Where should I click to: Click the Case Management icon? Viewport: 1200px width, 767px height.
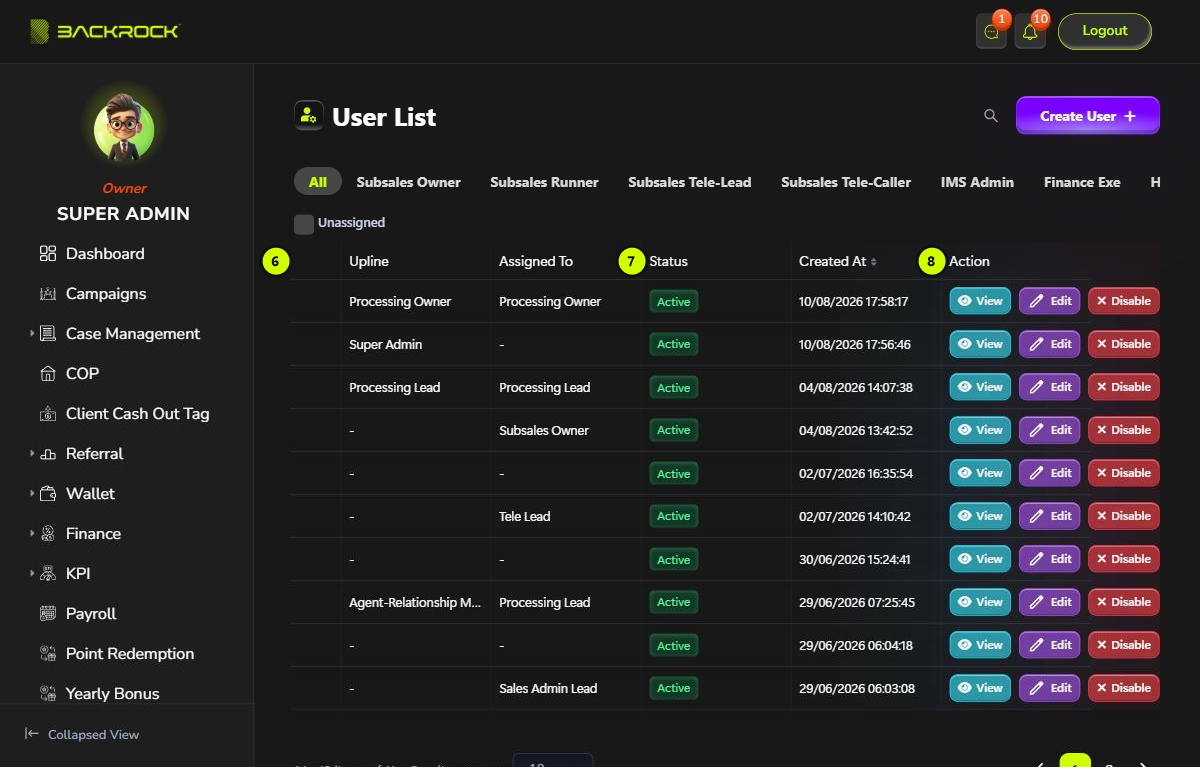pyautogui.click(x=48, y=334)
